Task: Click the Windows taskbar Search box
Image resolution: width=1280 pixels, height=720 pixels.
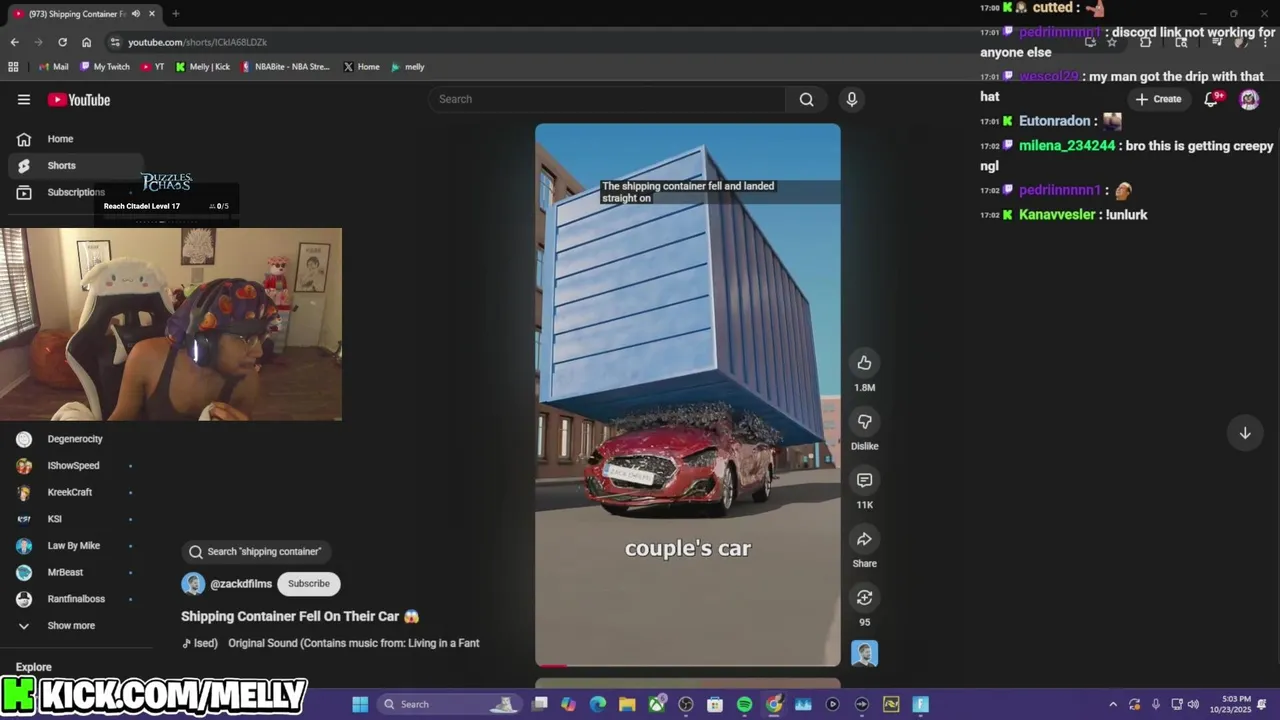Action: [x=452, y=704]
